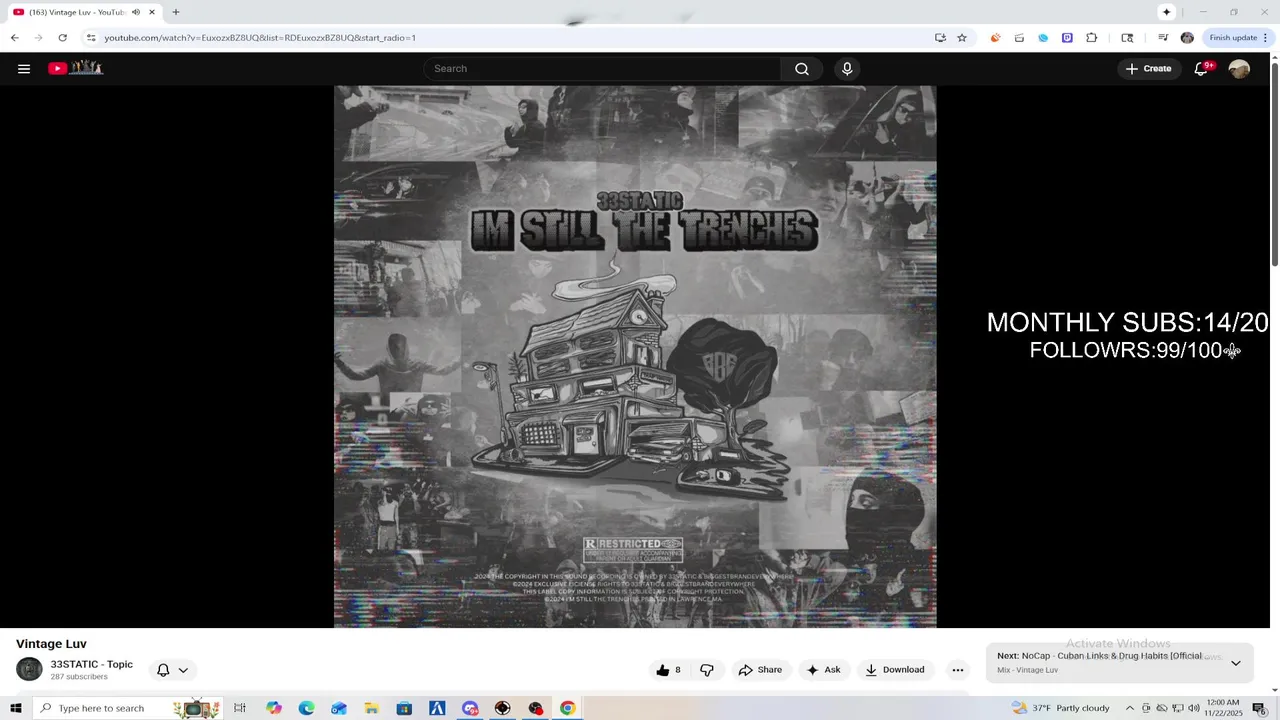The image size is (1280, 720).
Task: Open 33STATIC - Topic channel link
Action: [x=92, y=664]
